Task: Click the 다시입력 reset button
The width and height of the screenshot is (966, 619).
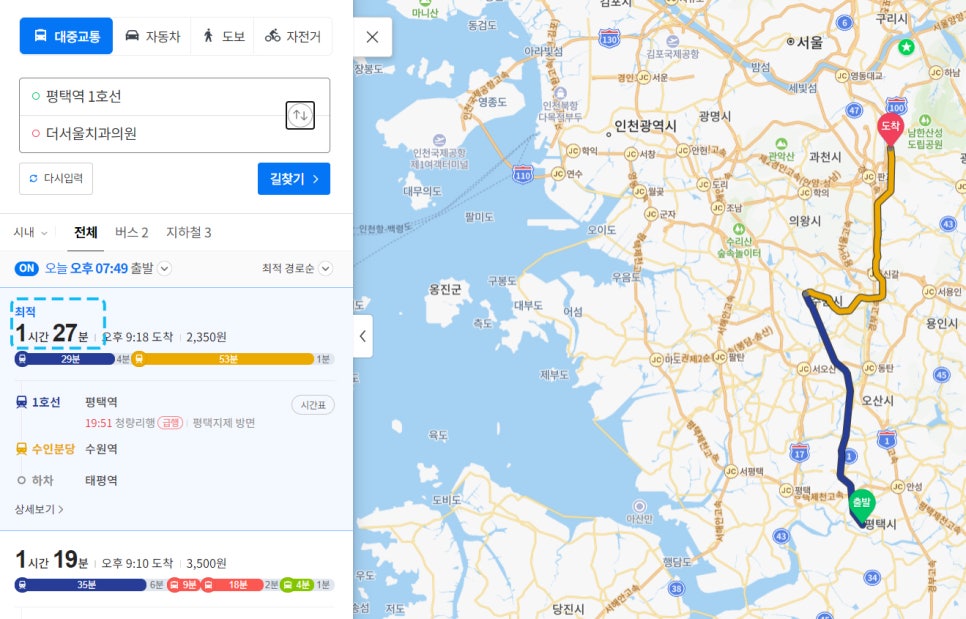Action: (x=56, y=179)
